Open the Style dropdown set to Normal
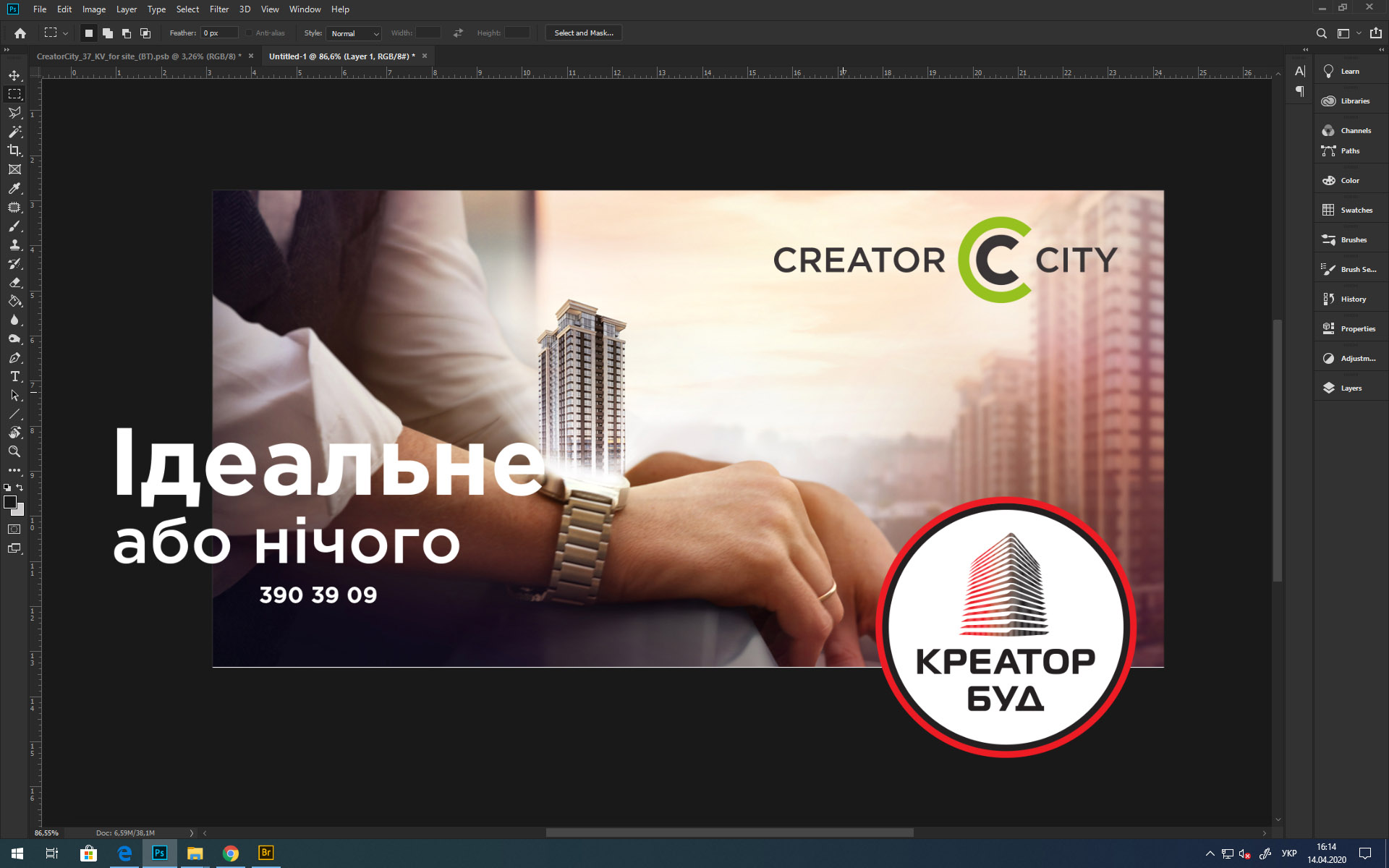This screenshot has width=1389, height=868. pyautogui.click(x=354, y=33)
